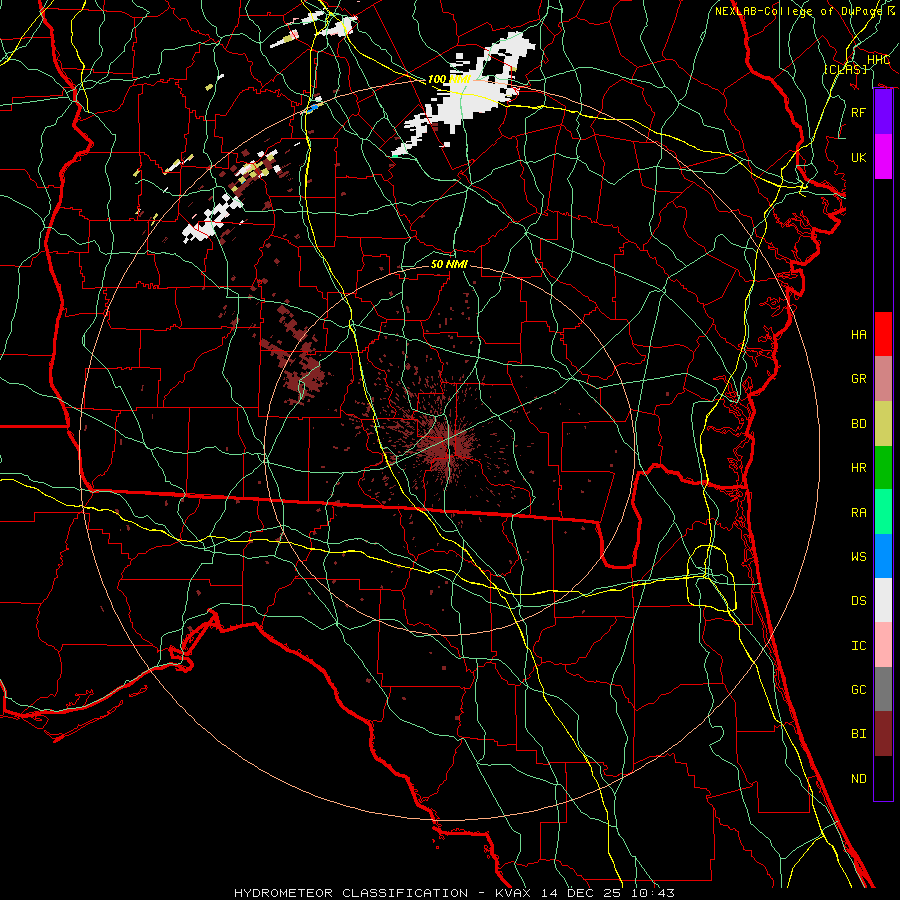This screenshot has height=900, width=900.
Task: Click the 100 NMI range ring label
Action: click(449, 79)
